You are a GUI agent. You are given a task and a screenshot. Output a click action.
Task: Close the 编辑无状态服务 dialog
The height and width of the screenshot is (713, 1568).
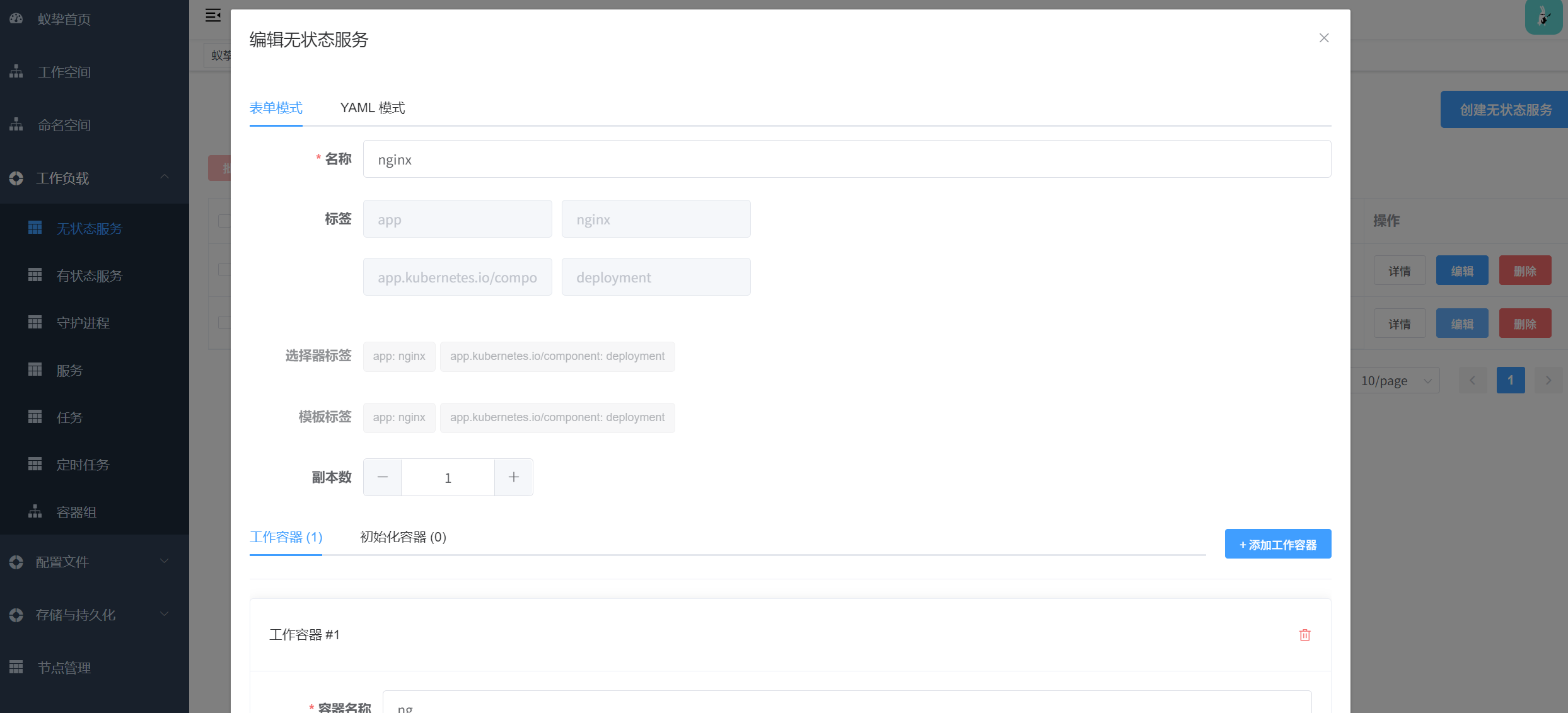(1323, 38)
